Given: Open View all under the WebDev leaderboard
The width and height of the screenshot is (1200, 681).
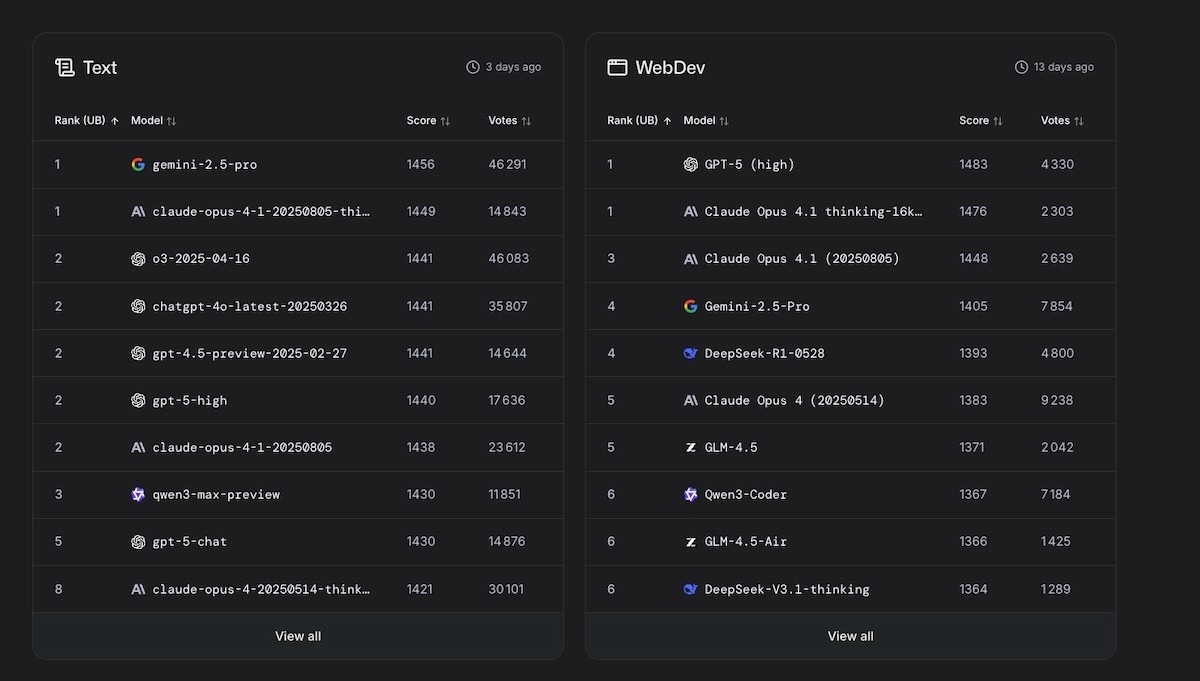Looking at the screenshot, I should (x=850, y=636).
